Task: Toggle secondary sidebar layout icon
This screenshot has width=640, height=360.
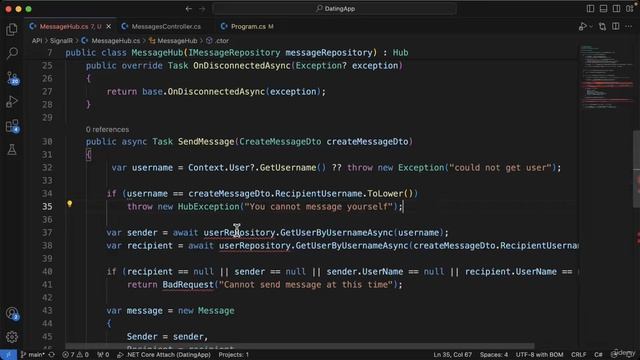Action: [616, 9]
